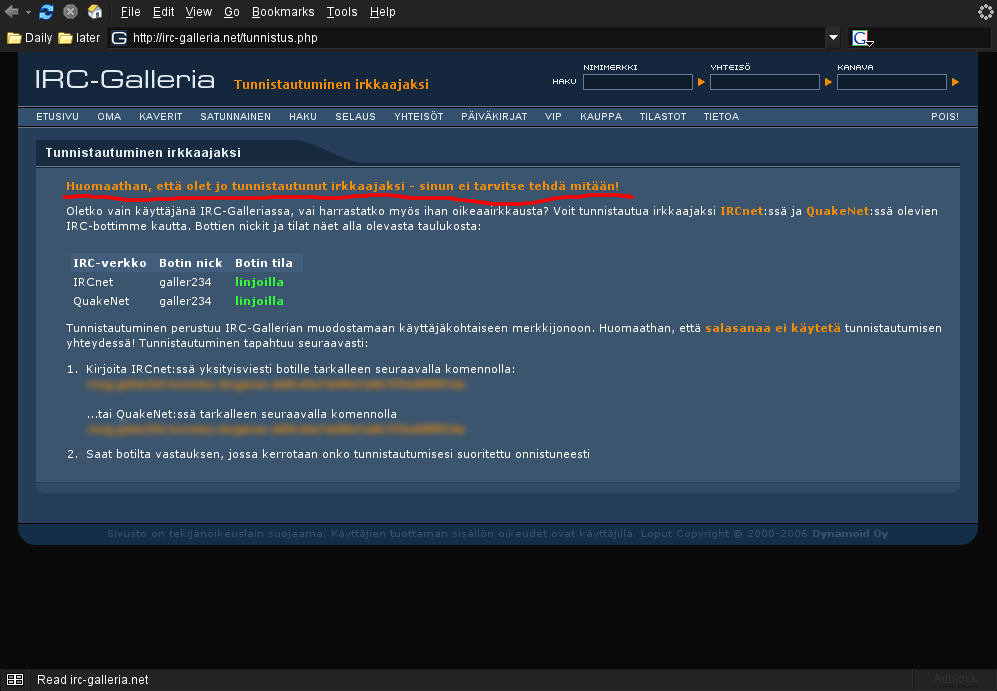Screen dimensions: 997x691
Task: Open KAVERIT in the navigation bar
Action: pyautogui.click(x=161, y=117)
